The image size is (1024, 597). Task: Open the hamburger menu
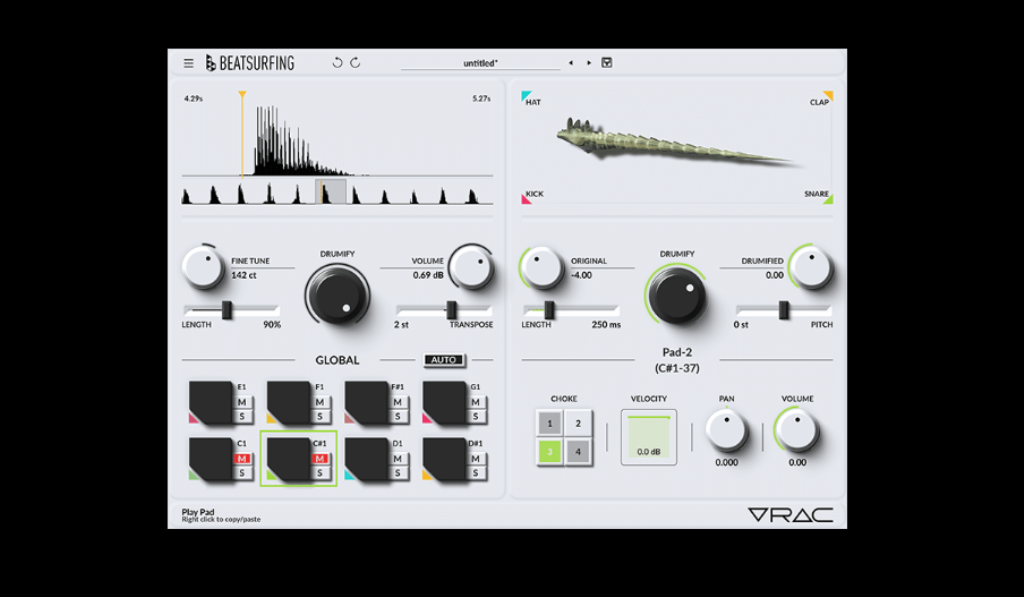[x=189, y=63]
